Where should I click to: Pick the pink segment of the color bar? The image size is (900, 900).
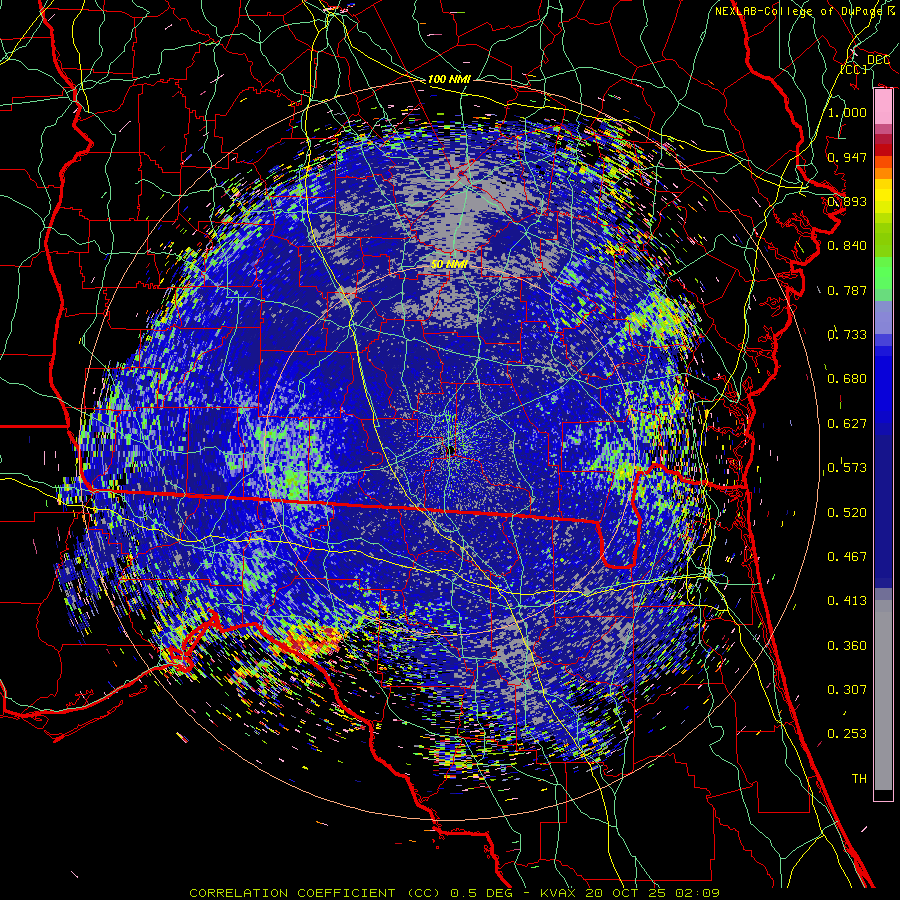(x=883, y=107)
